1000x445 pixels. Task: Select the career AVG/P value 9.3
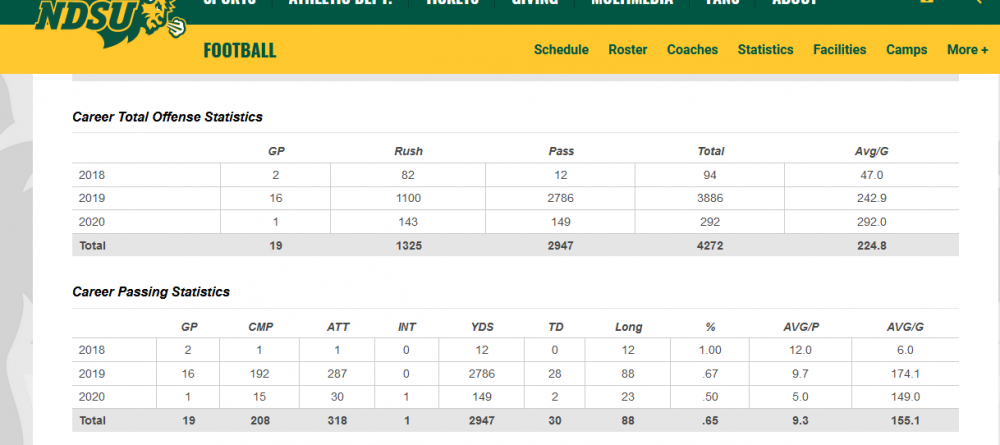pos(800,421)
